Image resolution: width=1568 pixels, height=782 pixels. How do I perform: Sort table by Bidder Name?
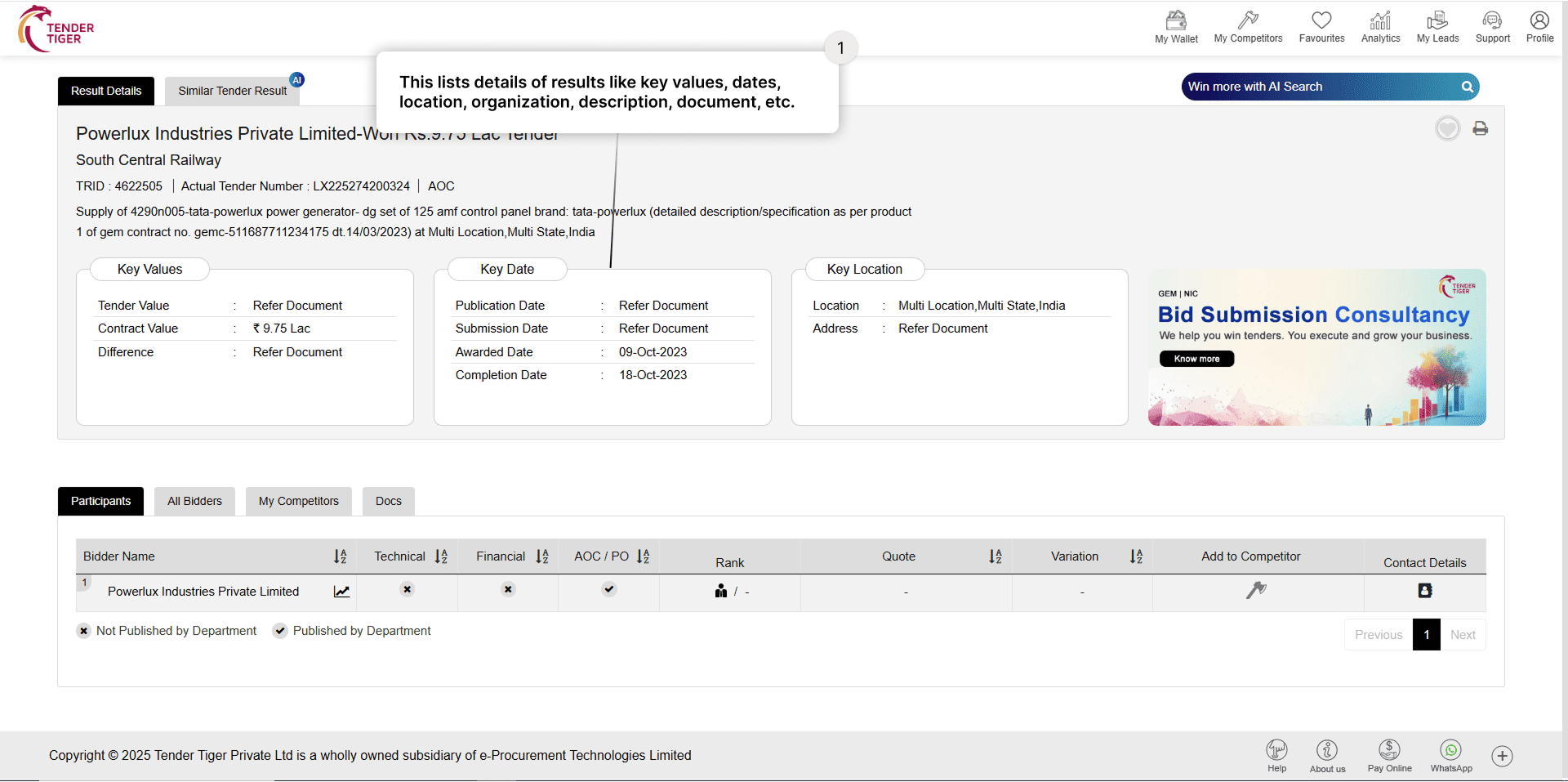(x=340, y=556)
